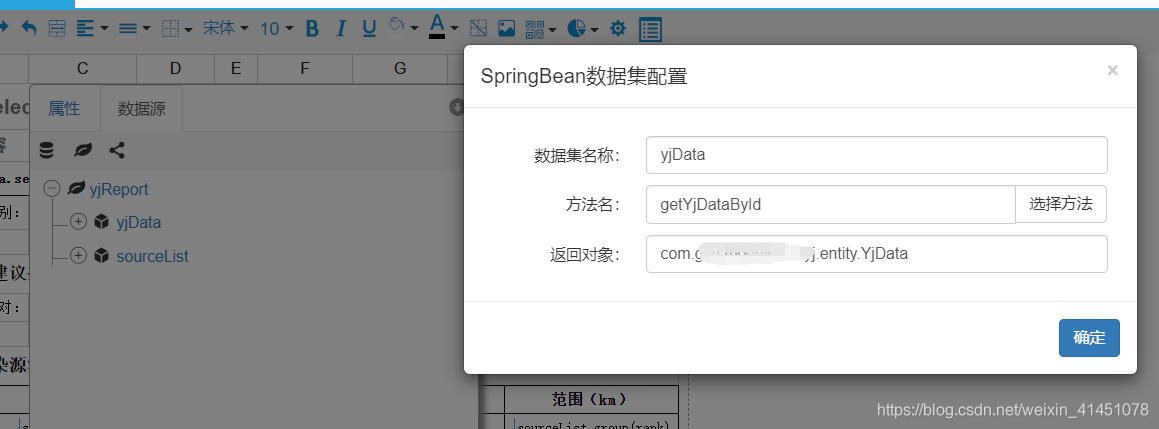Screen dimensions: 1159x429
Task: Click the 确定 confirm button
Action: point(1089,338)
